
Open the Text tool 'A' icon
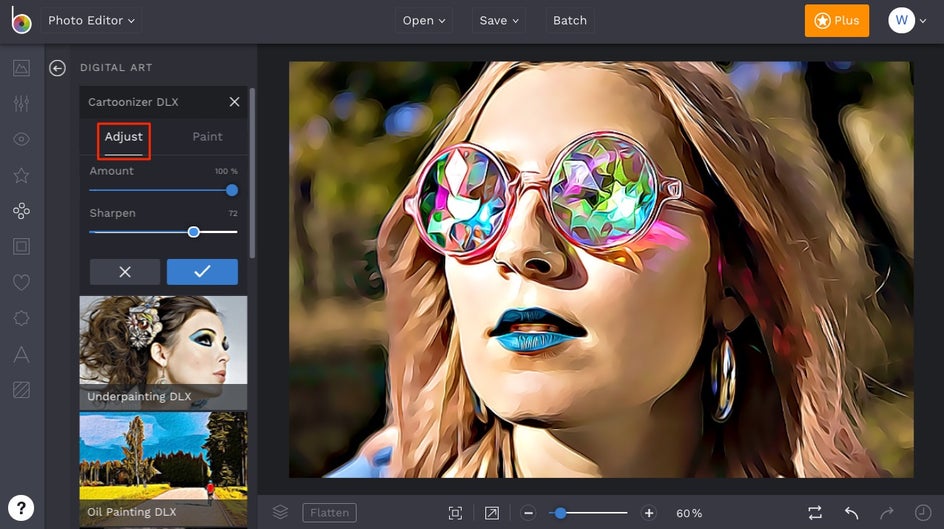[x=21, y=354]
